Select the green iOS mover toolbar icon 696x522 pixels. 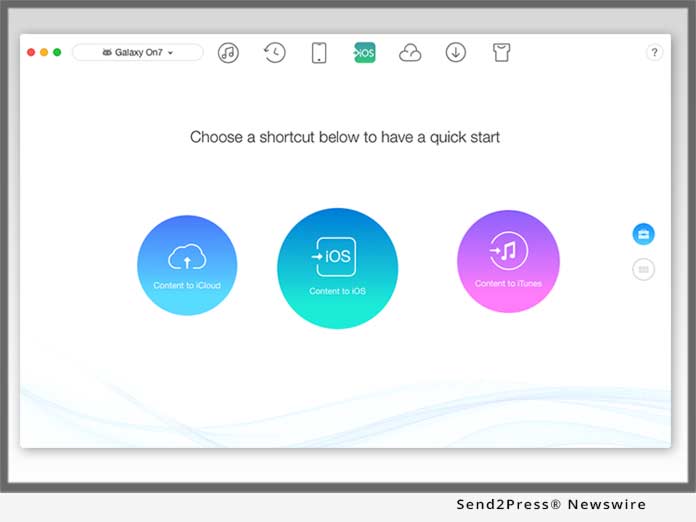point(365,53)
